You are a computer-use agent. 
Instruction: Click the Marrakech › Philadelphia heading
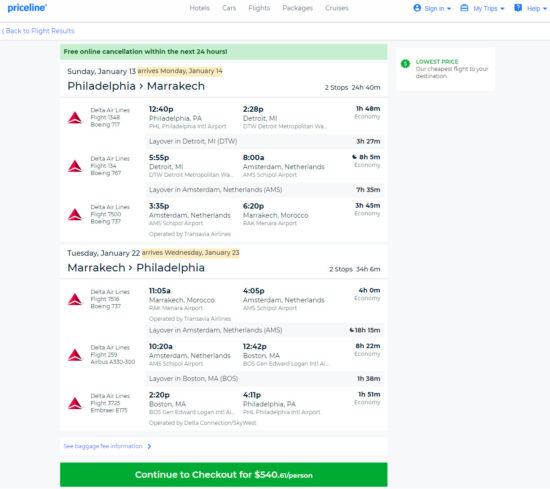tap(136, 268)
